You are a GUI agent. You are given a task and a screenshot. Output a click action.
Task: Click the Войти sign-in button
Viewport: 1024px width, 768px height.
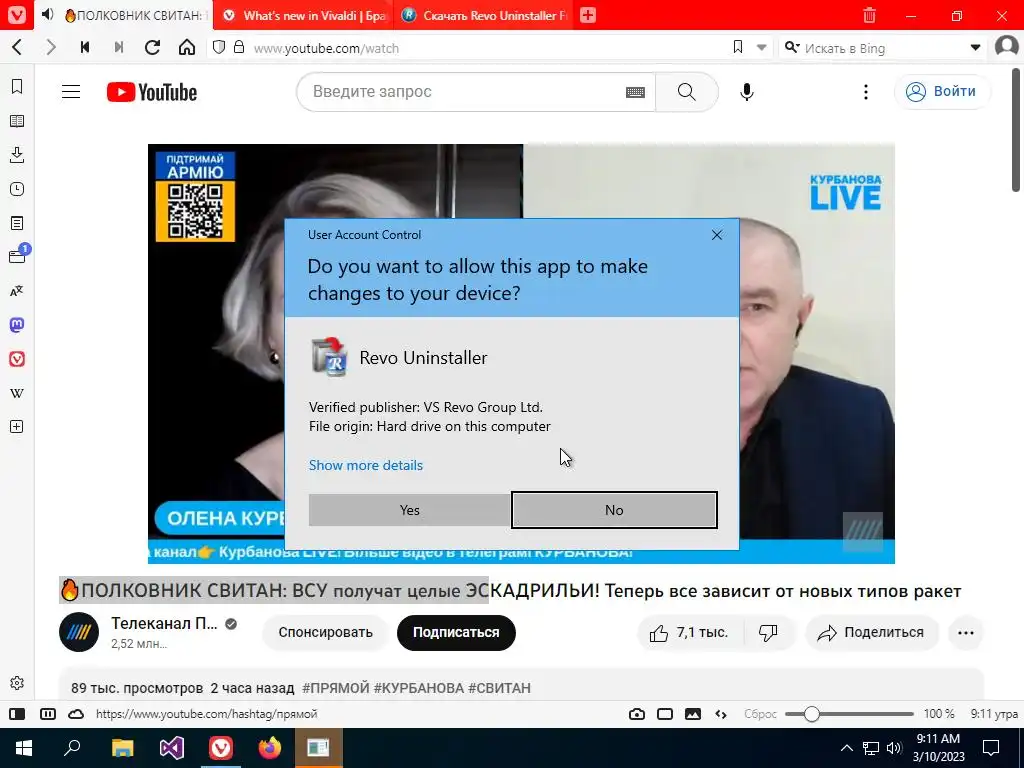(941, 91)
